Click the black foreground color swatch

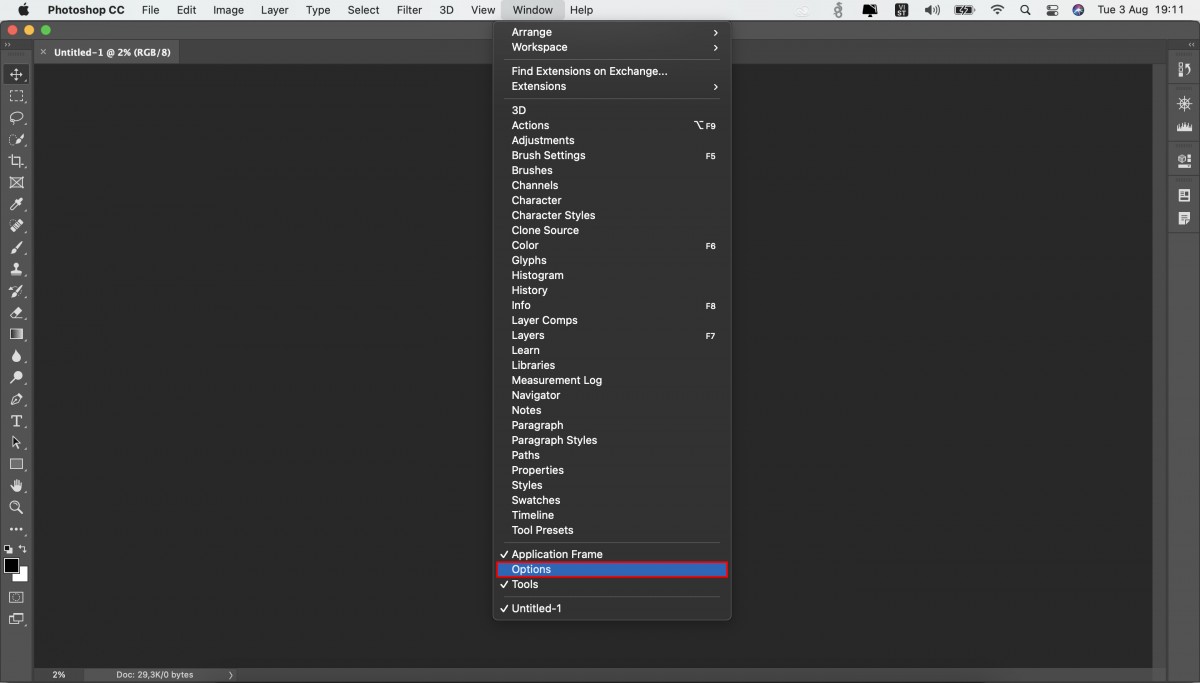click(11, 566)
